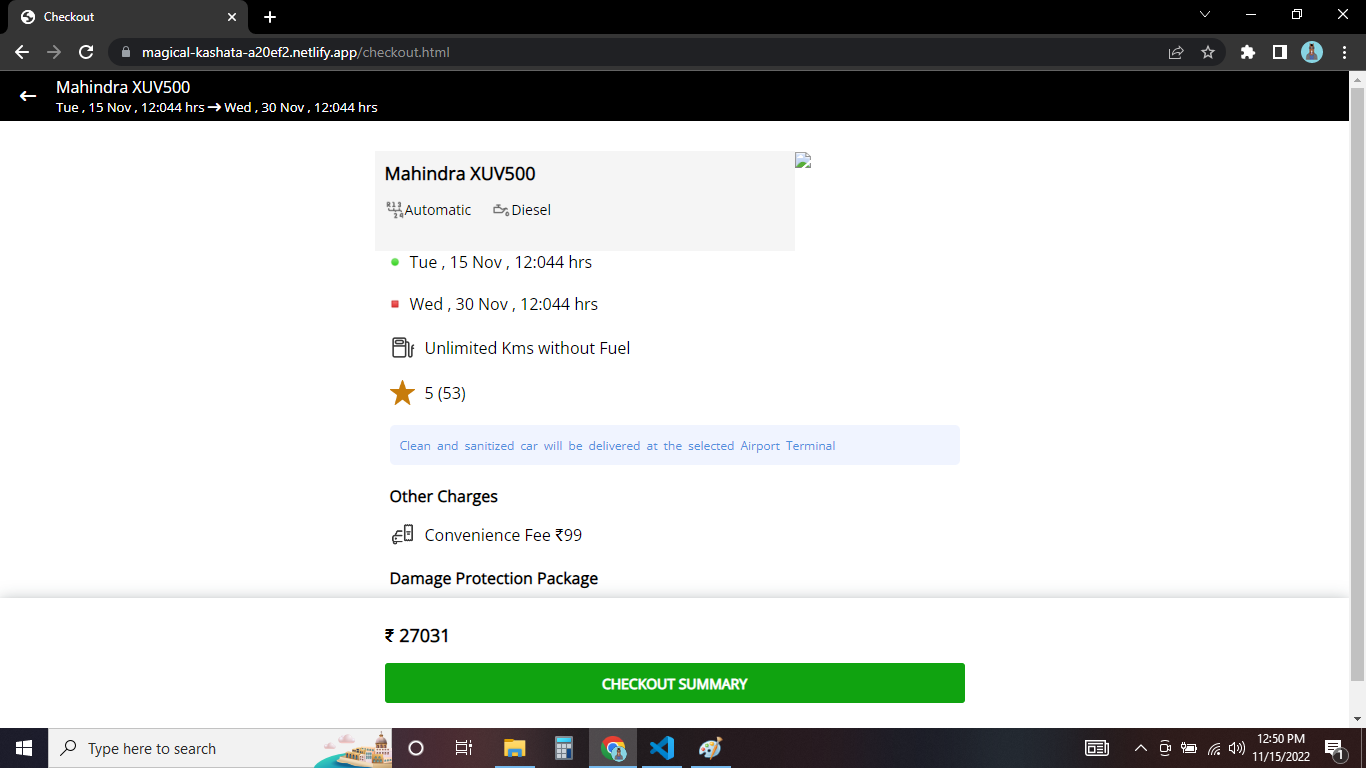Click the 'Wed , 30 Nov , 12:044 hrs' drop line

pyautogui.click(x=503, y=304)
